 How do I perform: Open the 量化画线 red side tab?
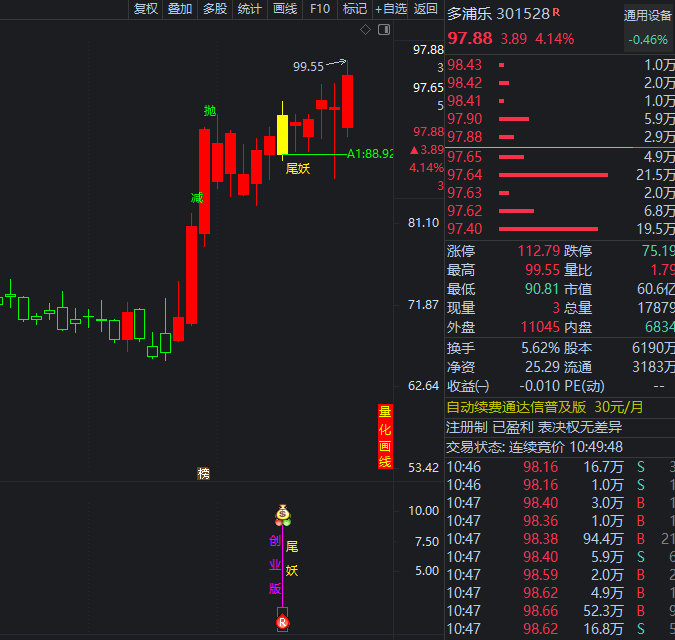point(385,436)
